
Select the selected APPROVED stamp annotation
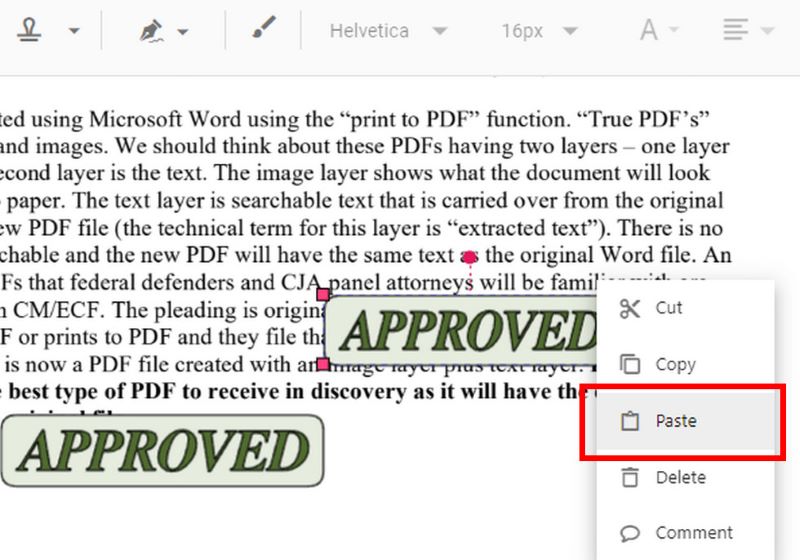[461, 330]
